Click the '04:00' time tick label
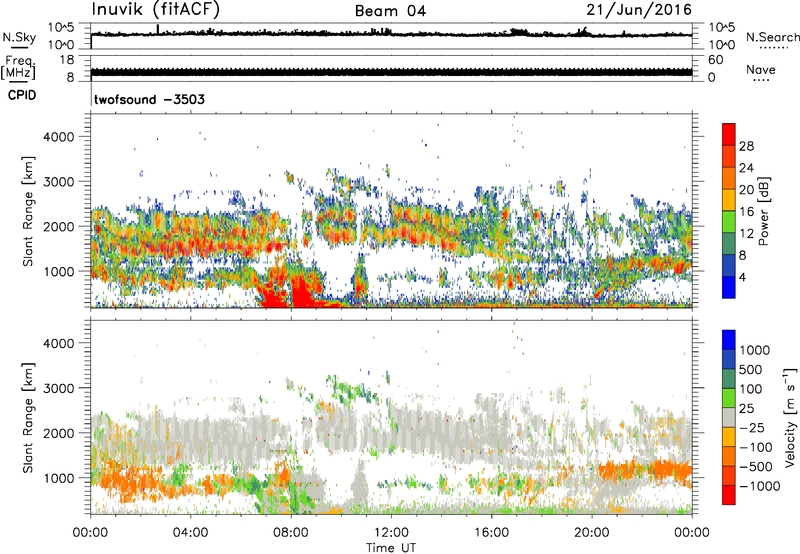Viewport: 800px width, 554px height. (190, 533)
